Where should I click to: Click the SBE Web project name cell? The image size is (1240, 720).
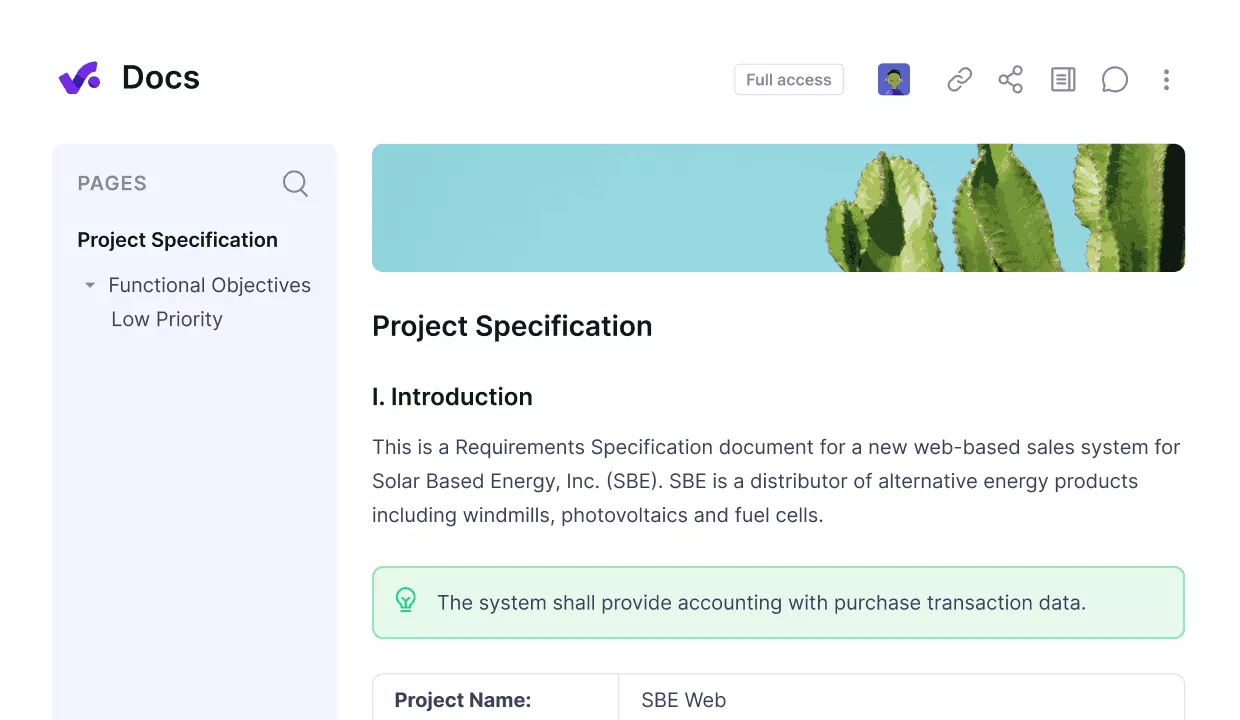tap(684, 700)
